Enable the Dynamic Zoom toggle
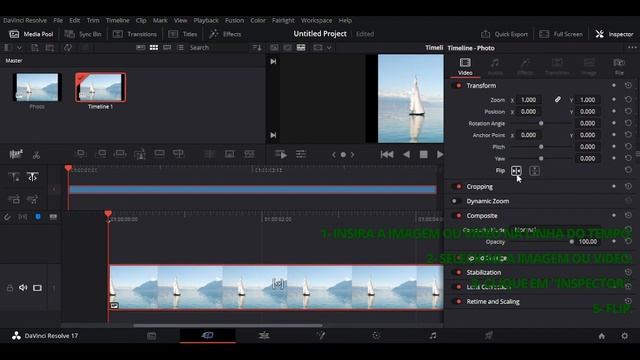Viewport: 640px width, 360px height. pos(455,201)
